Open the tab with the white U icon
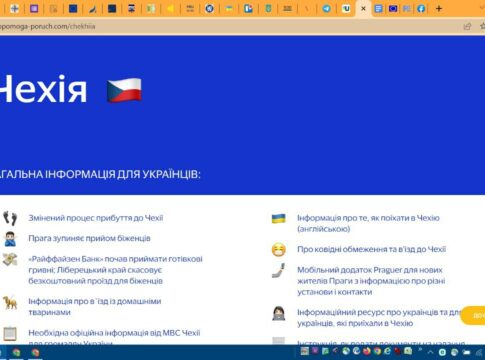 346,9
